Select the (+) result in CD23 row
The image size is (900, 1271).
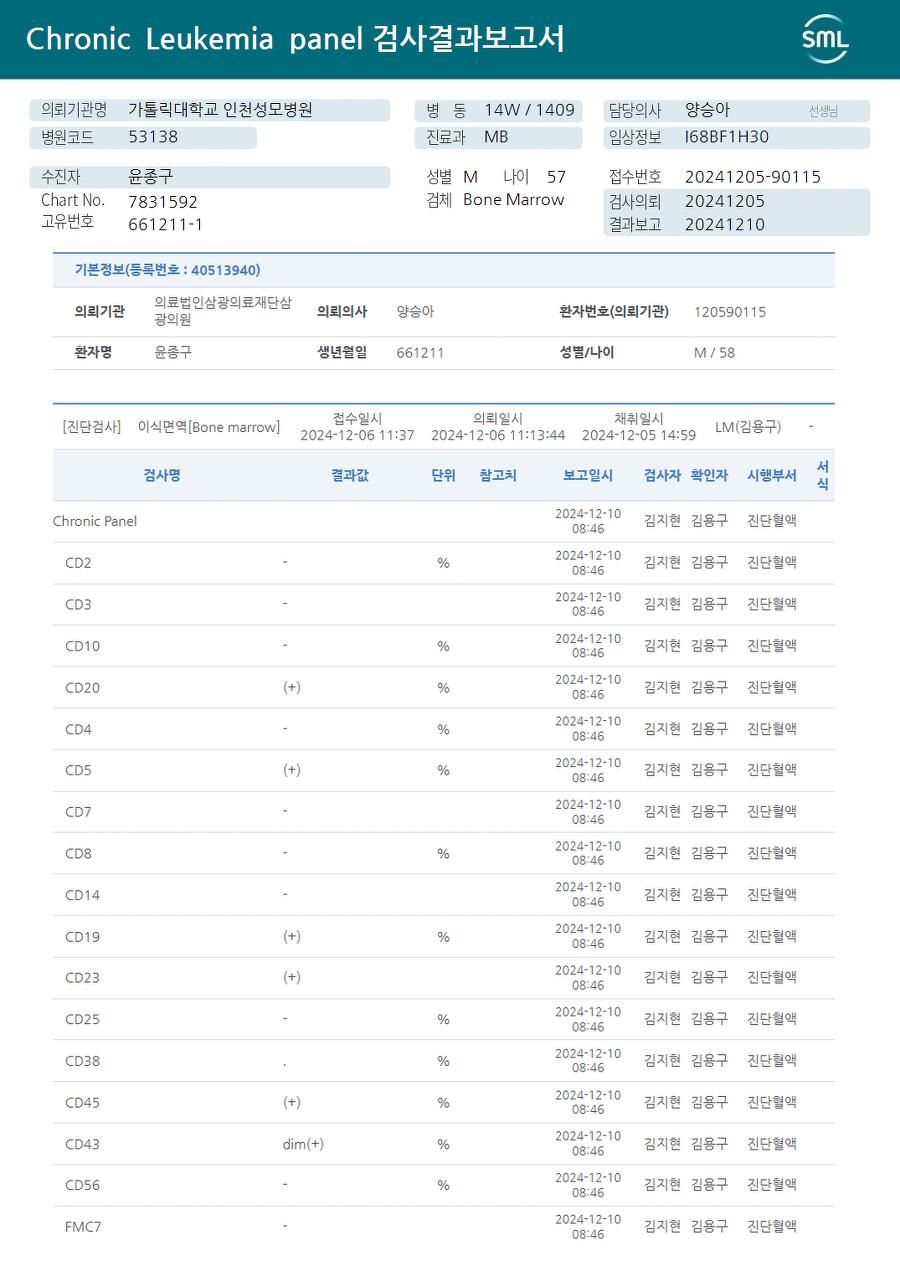(292, 977)
